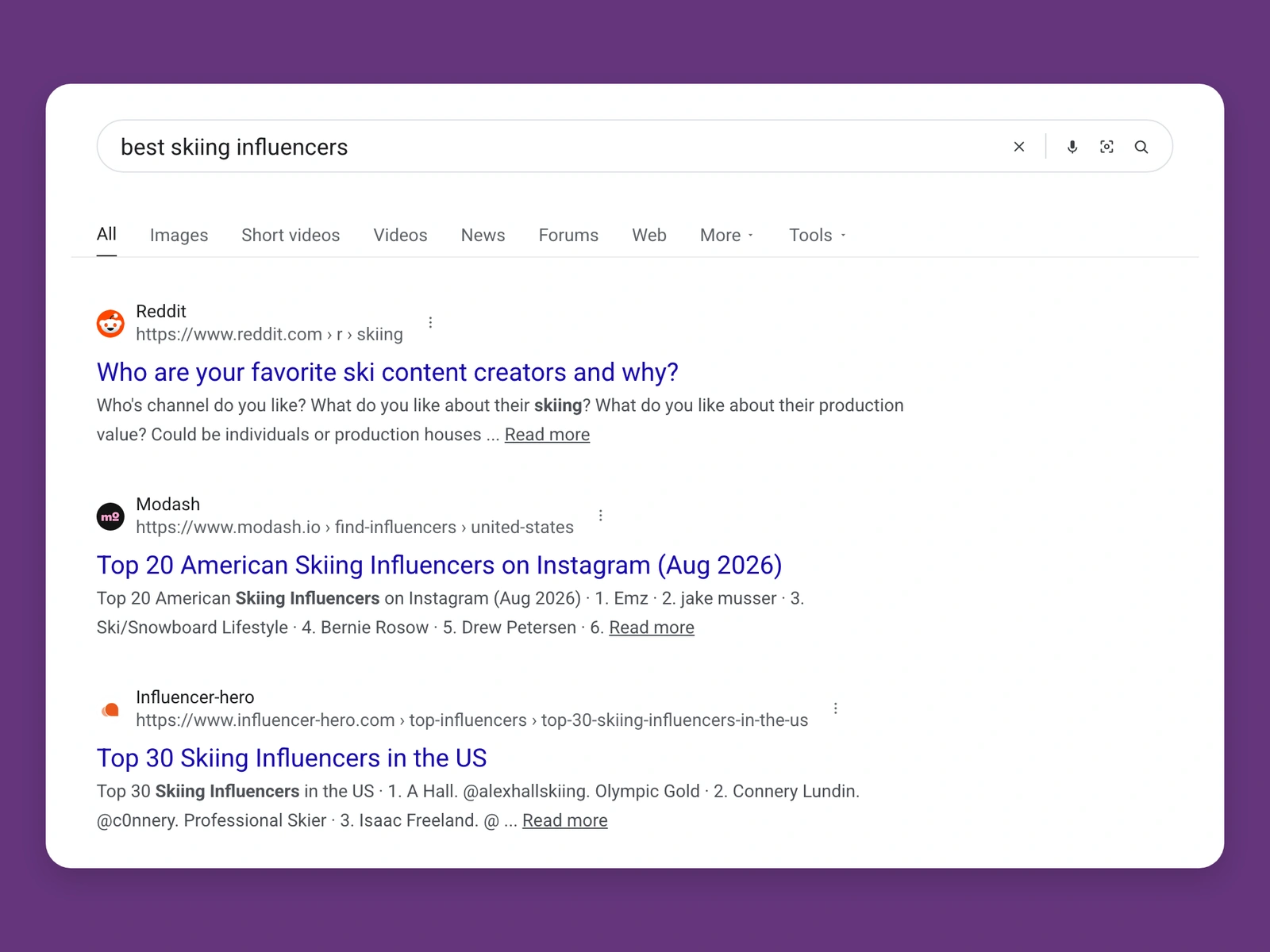
Task: Click the Modash favicon logo
Action: click(x=110, y=516)
